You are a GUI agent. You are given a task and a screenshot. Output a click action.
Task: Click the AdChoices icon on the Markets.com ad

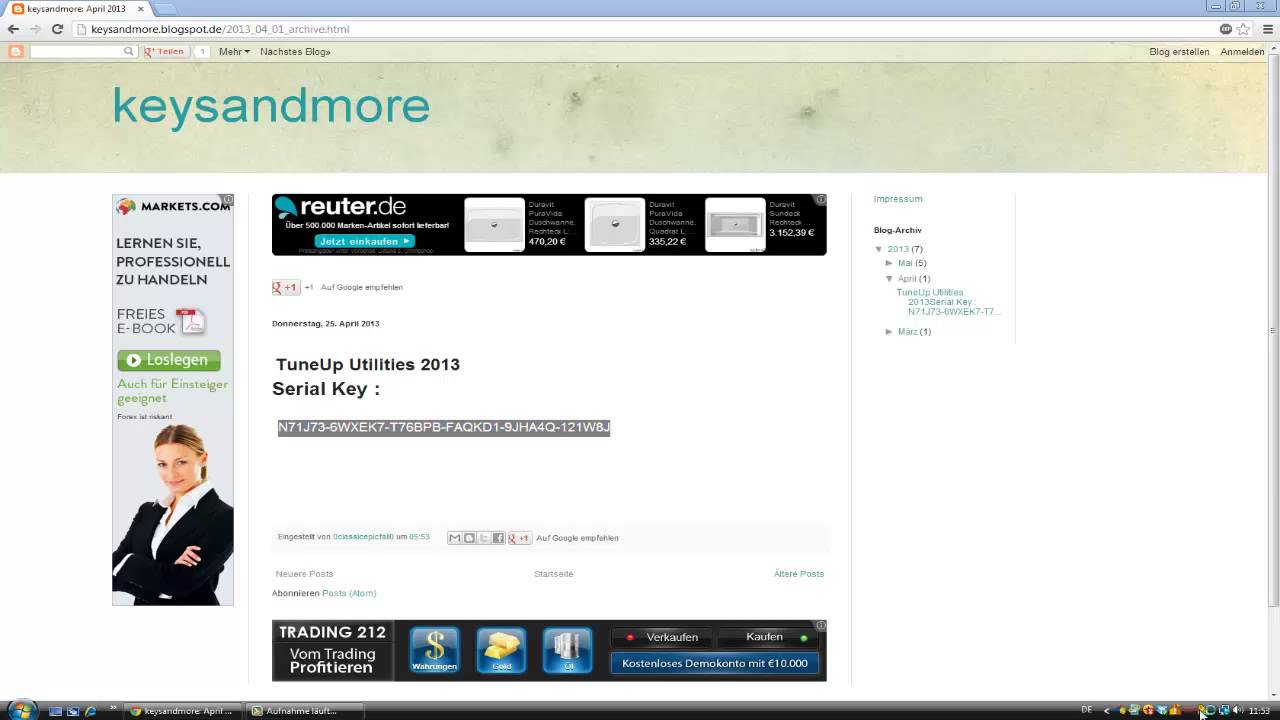click(x=228, y=200)
